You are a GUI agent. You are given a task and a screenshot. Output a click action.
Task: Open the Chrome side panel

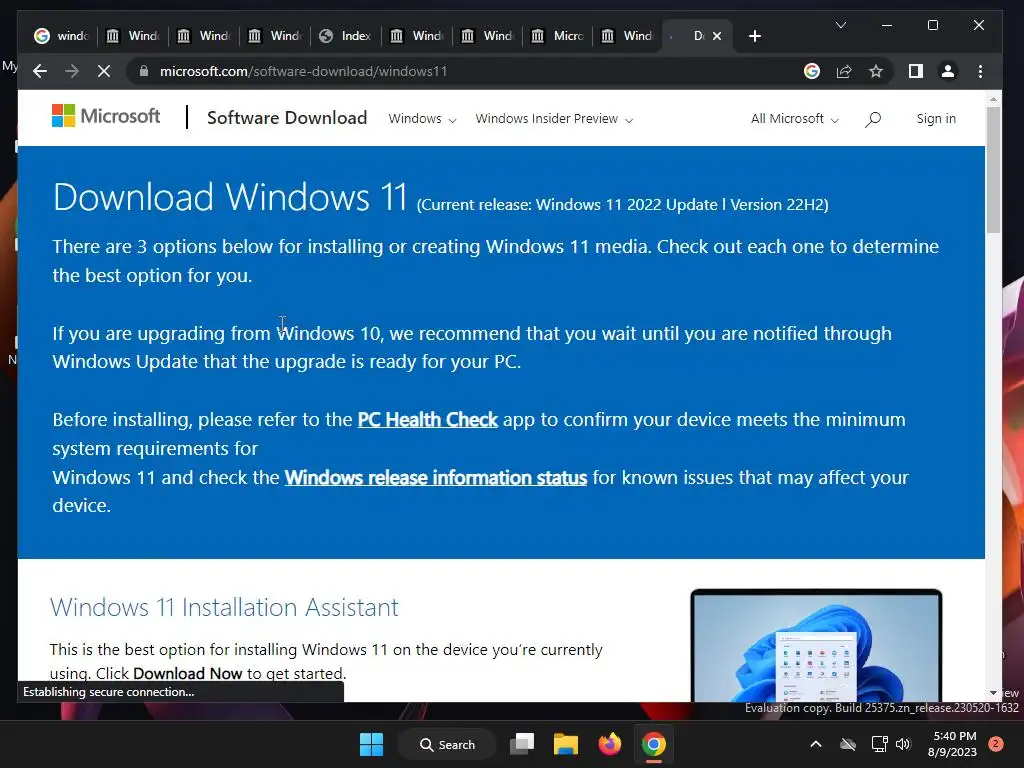pos(916,71)
